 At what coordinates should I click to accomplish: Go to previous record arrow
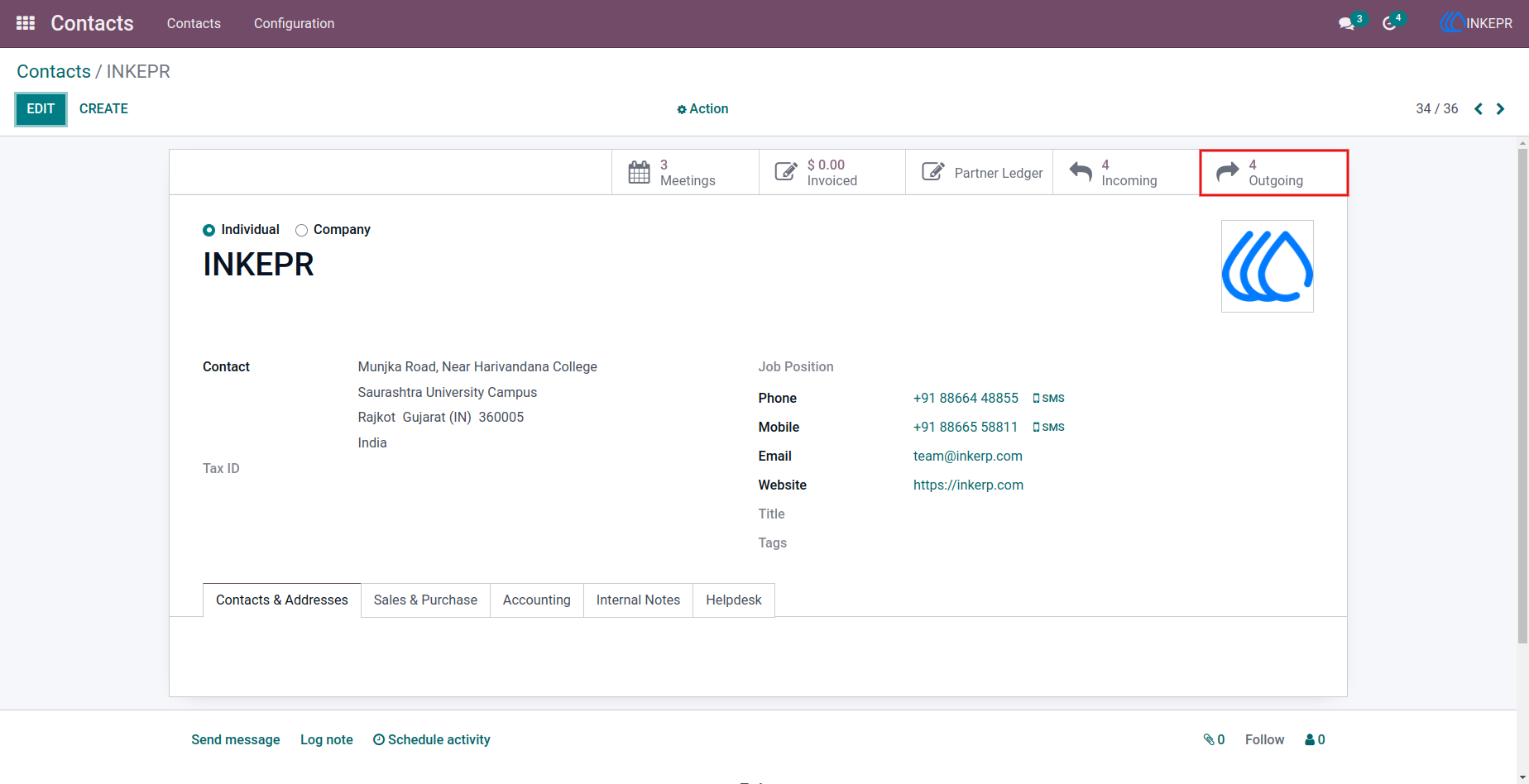[1479, 109]
